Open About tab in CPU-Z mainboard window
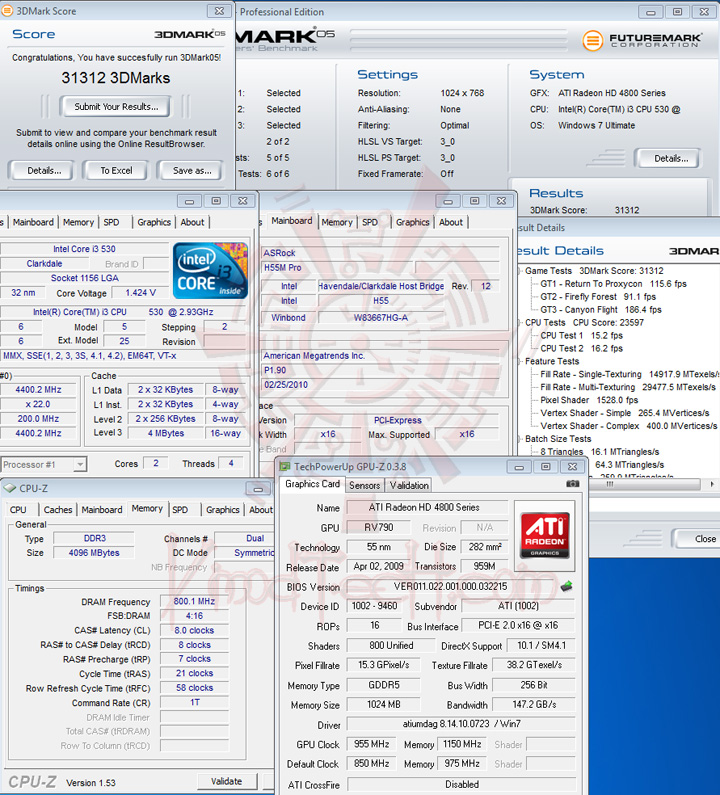Image resolution: width=720 pixels, height=795 pixels. pos(451,222)
